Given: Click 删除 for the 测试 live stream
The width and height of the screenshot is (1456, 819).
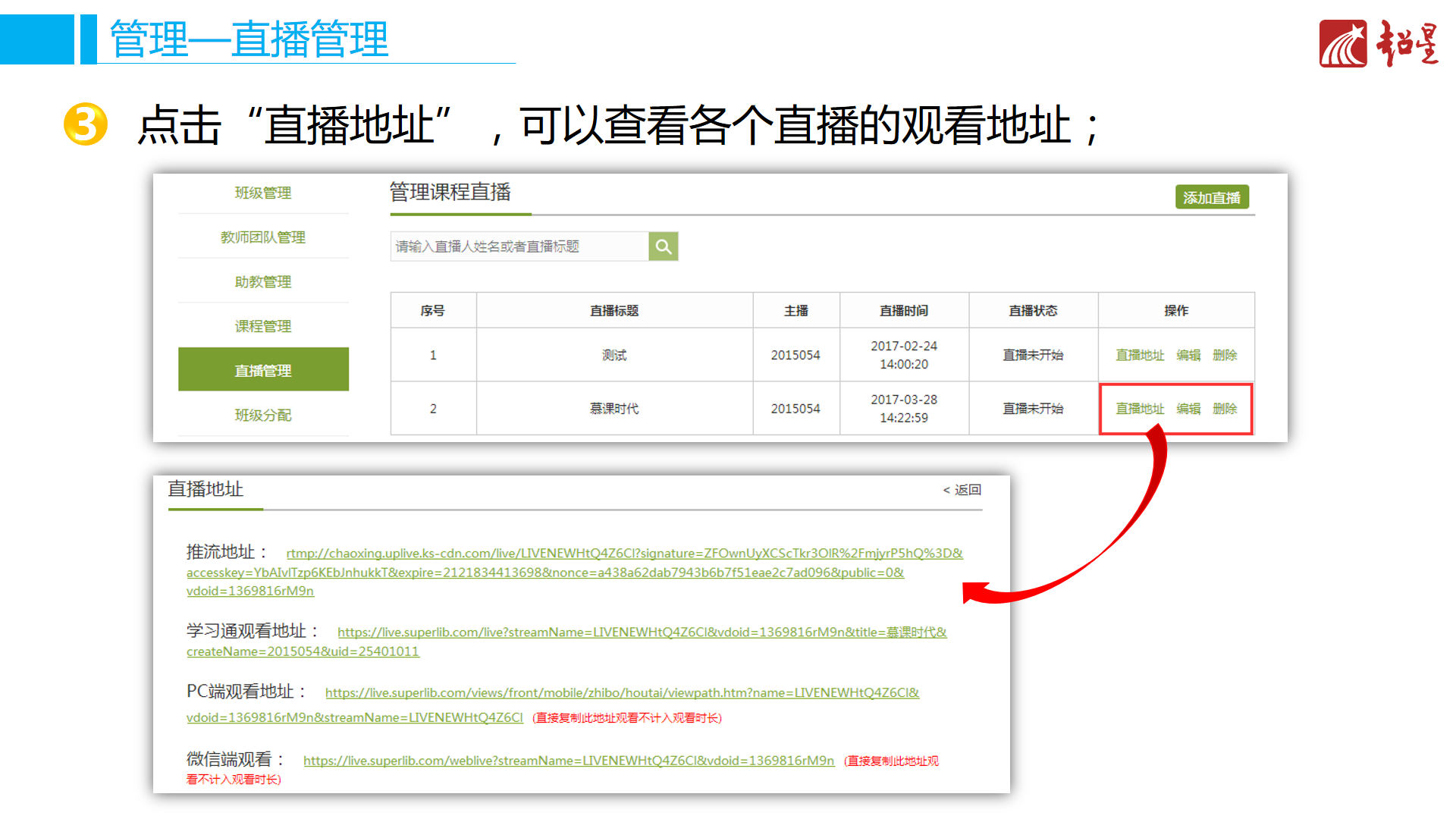Looking at the screenshot, I should pos(1224,355).
